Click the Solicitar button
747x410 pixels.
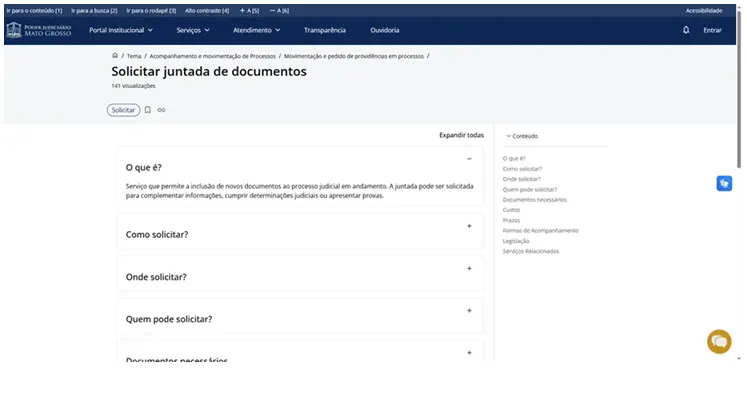click(123, 110)
